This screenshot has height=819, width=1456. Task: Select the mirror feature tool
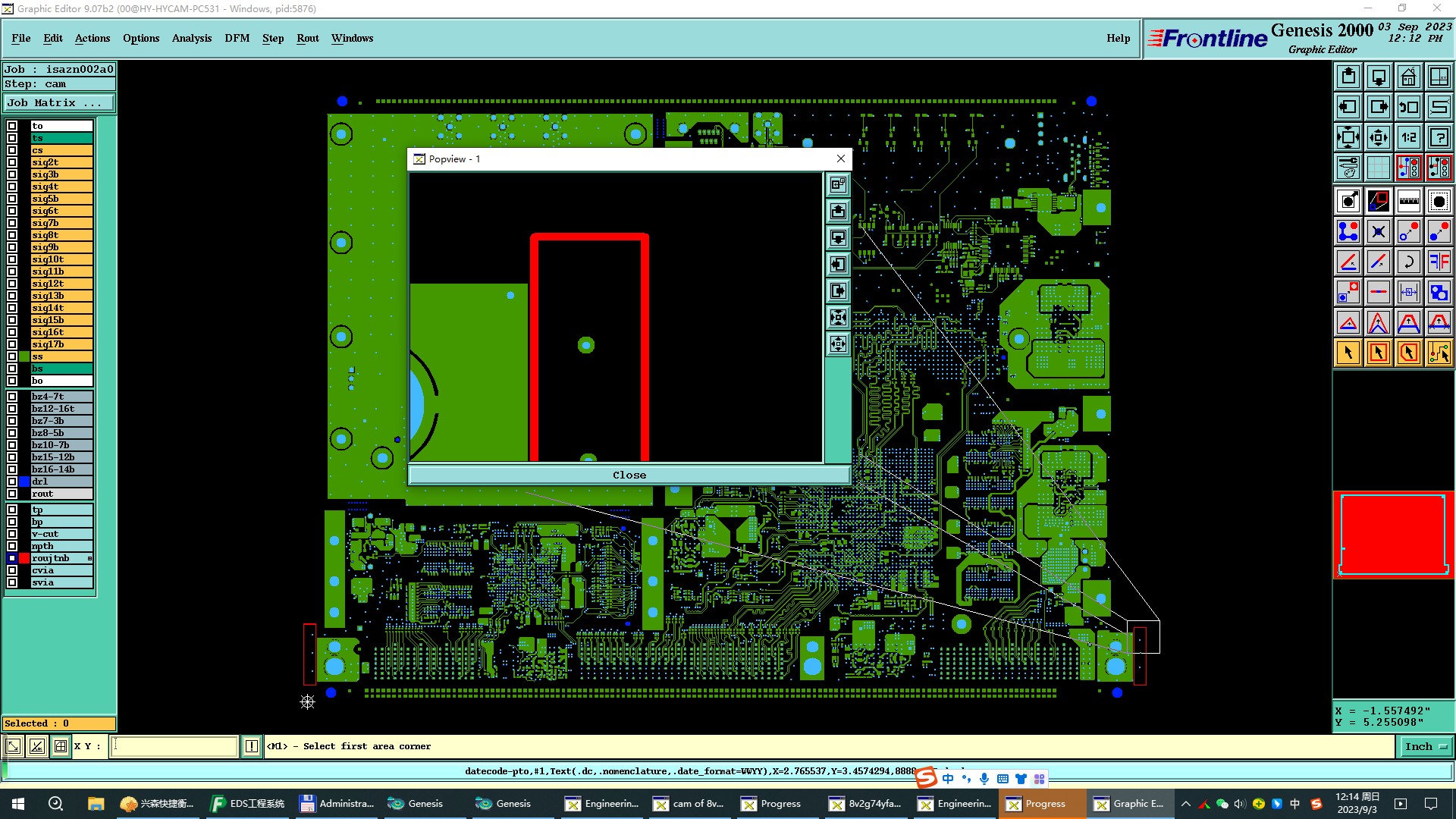tap(1439, 262)
